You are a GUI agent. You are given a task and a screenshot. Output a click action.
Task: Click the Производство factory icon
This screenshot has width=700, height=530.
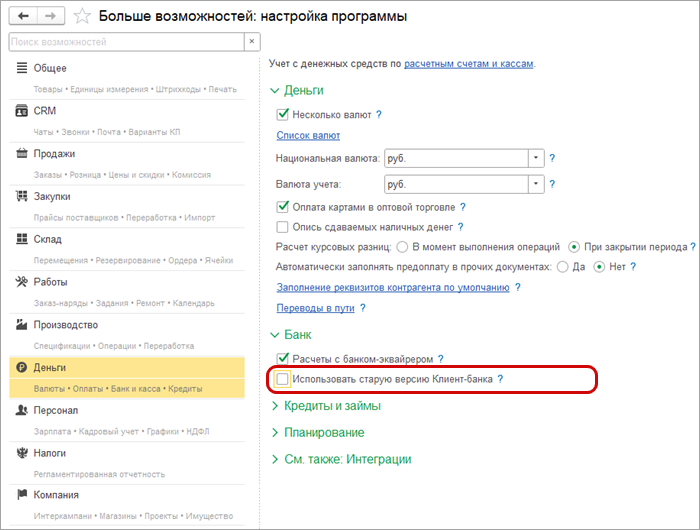pyautogui.click(x=22, y=325)
